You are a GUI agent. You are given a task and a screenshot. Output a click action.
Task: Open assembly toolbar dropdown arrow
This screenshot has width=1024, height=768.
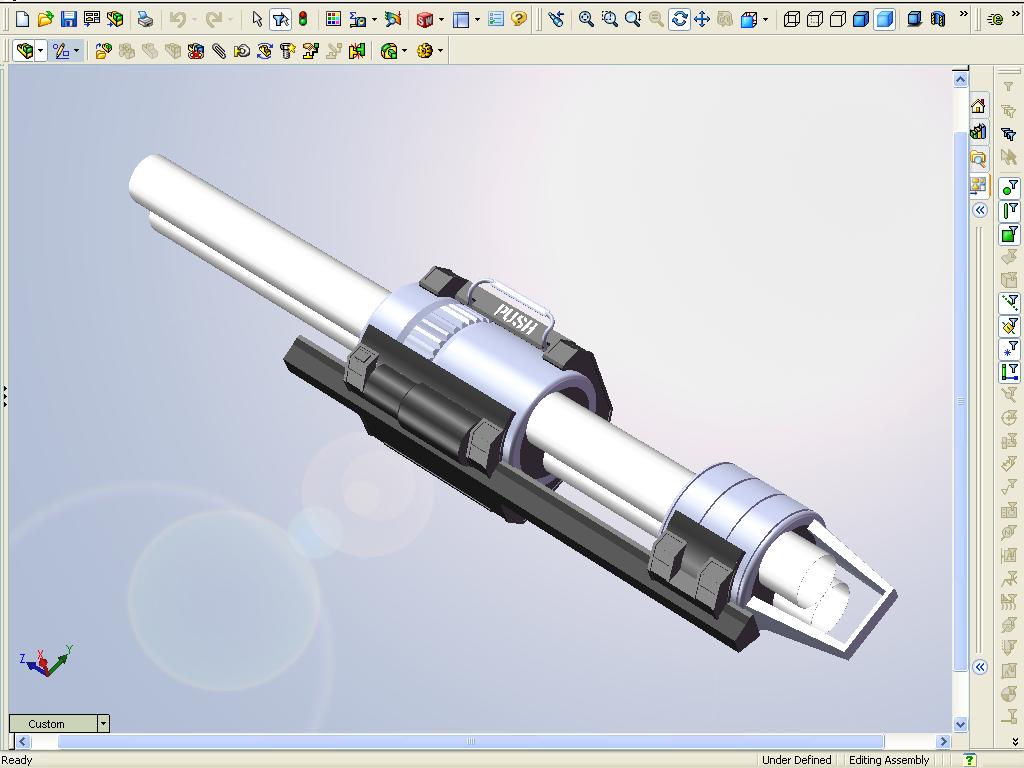pos(40,50)
